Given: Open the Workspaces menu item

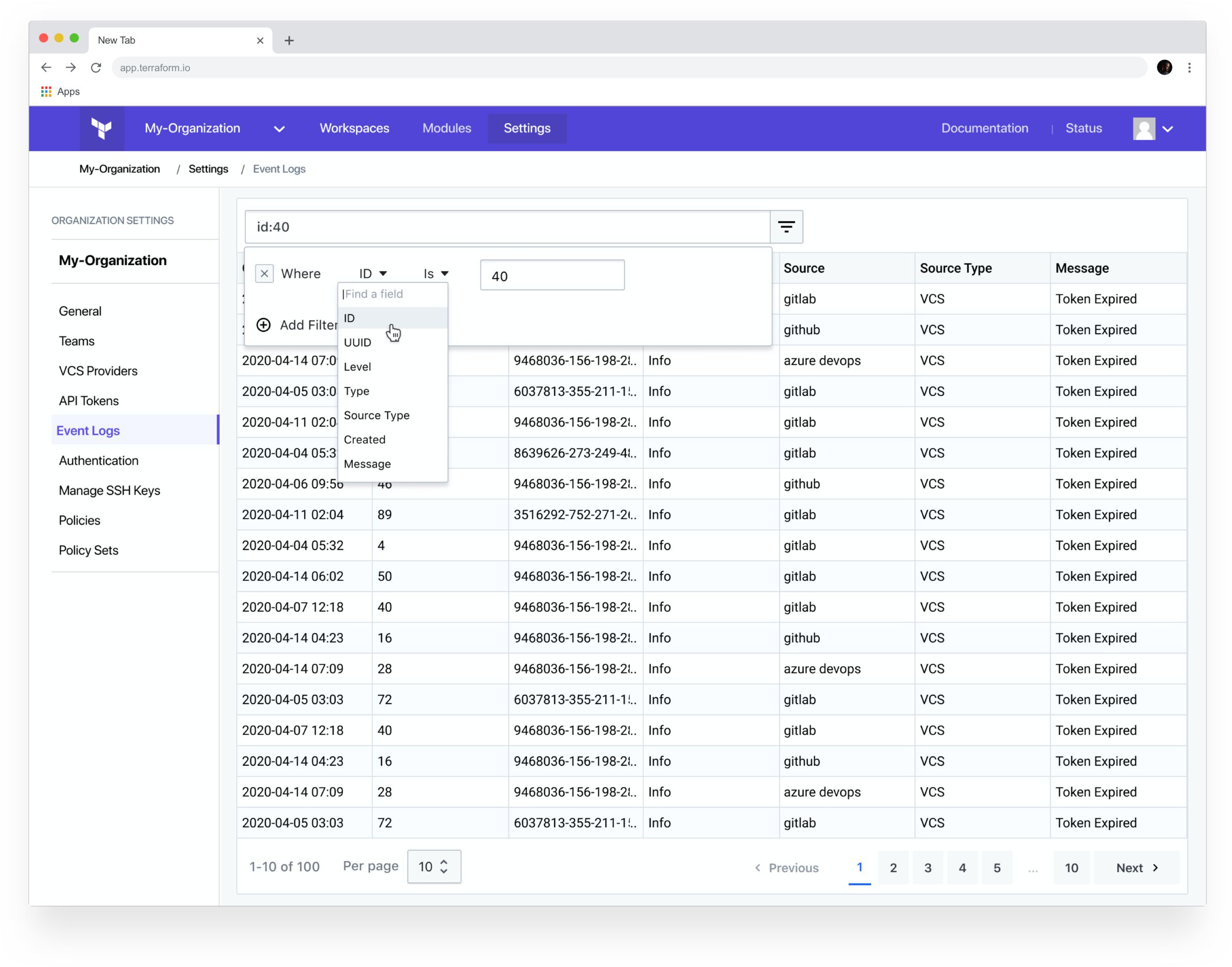Looking at the screenshot, I should (354, 129).
